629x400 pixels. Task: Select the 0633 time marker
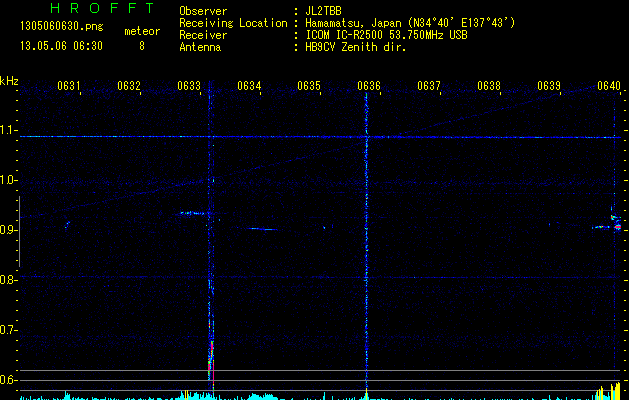(189, 86)
